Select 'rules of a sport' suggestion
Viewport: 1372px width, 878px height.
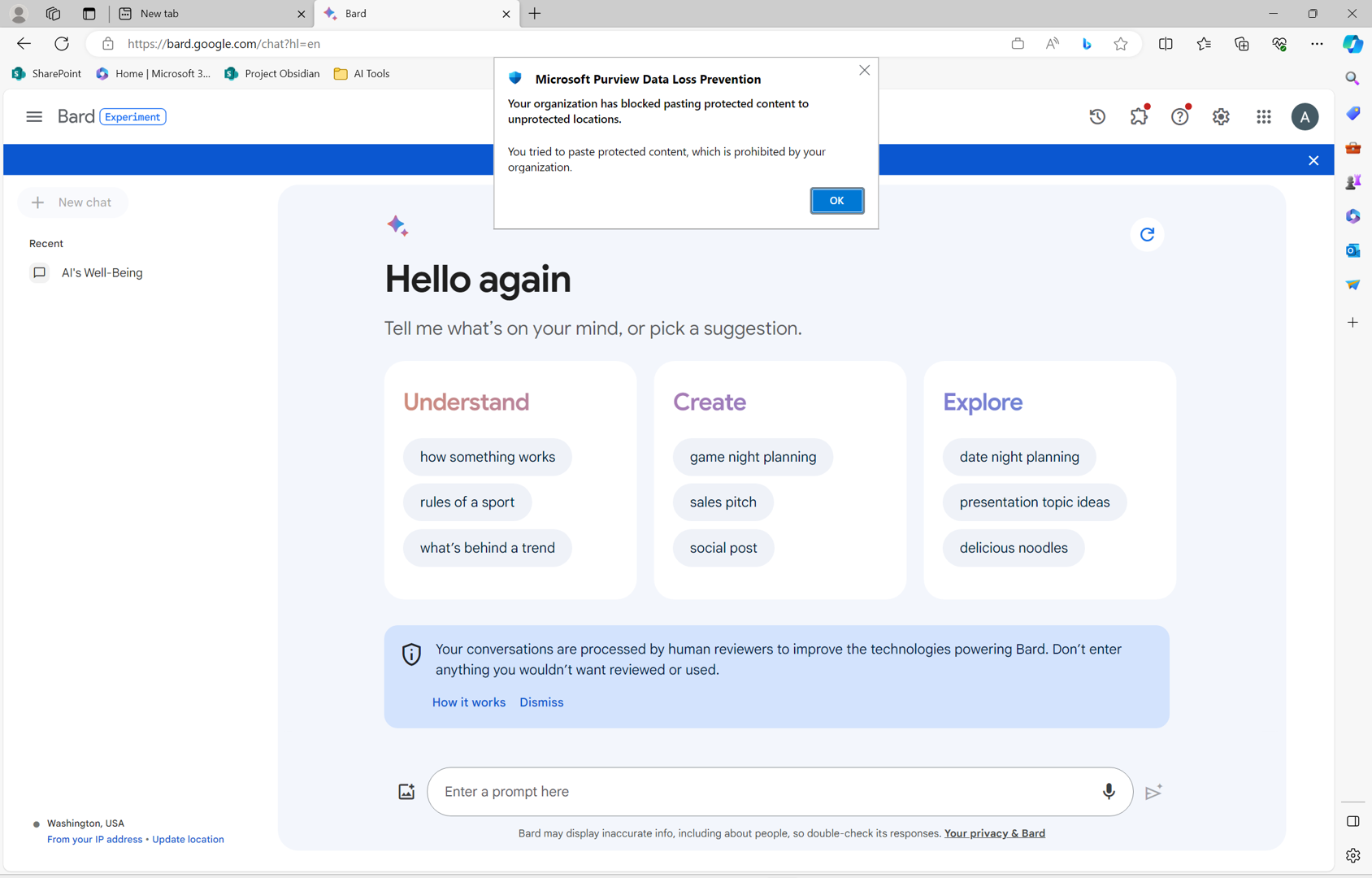(x=467, y=502)
